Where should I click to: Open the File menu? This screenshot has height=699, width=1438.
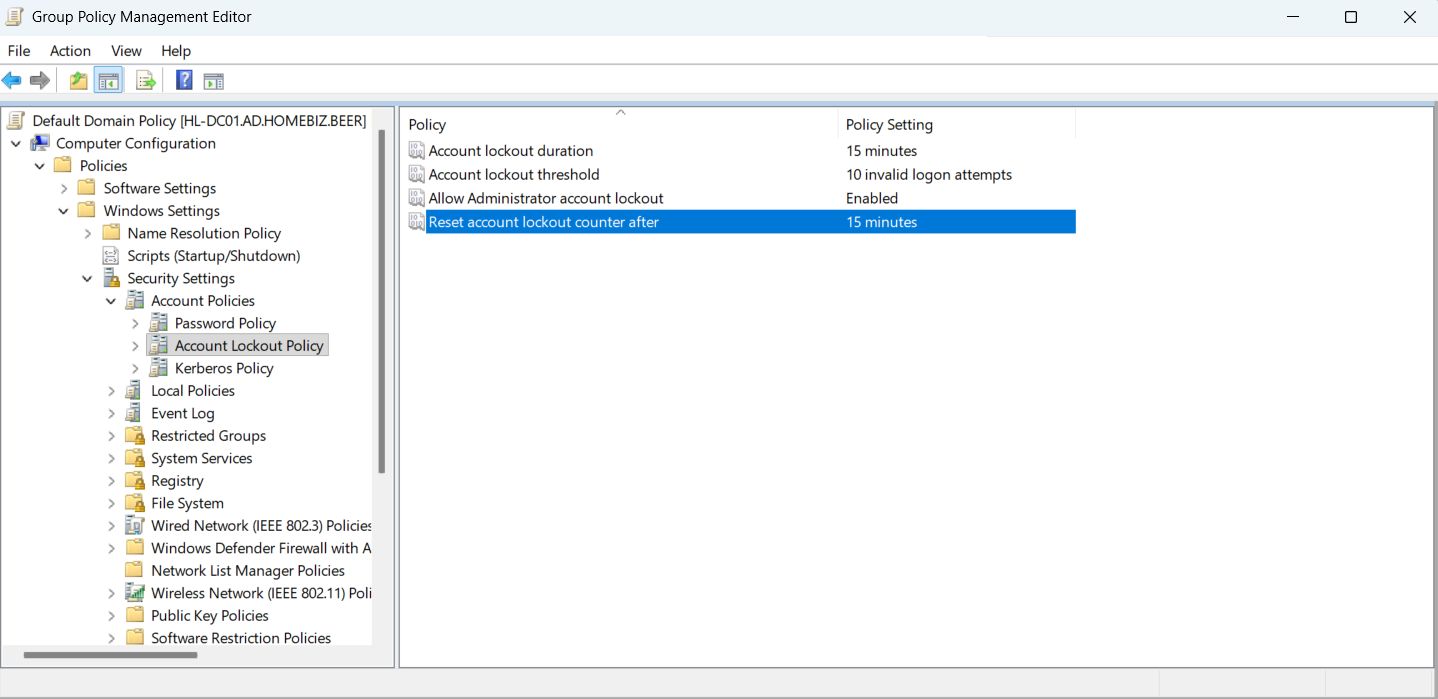[x=19, y=51]
